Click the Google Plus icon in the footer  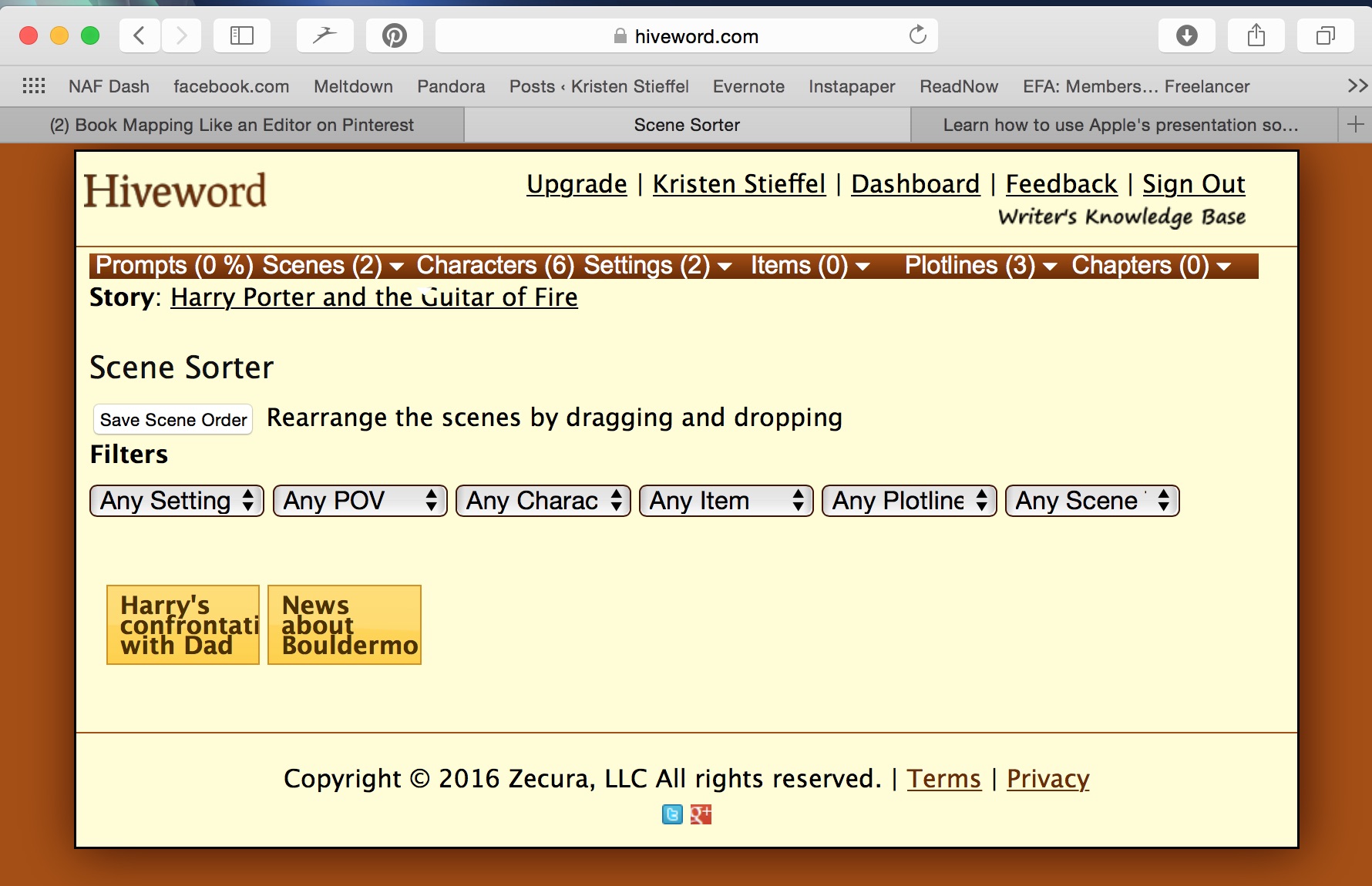[x=701, y=814]
